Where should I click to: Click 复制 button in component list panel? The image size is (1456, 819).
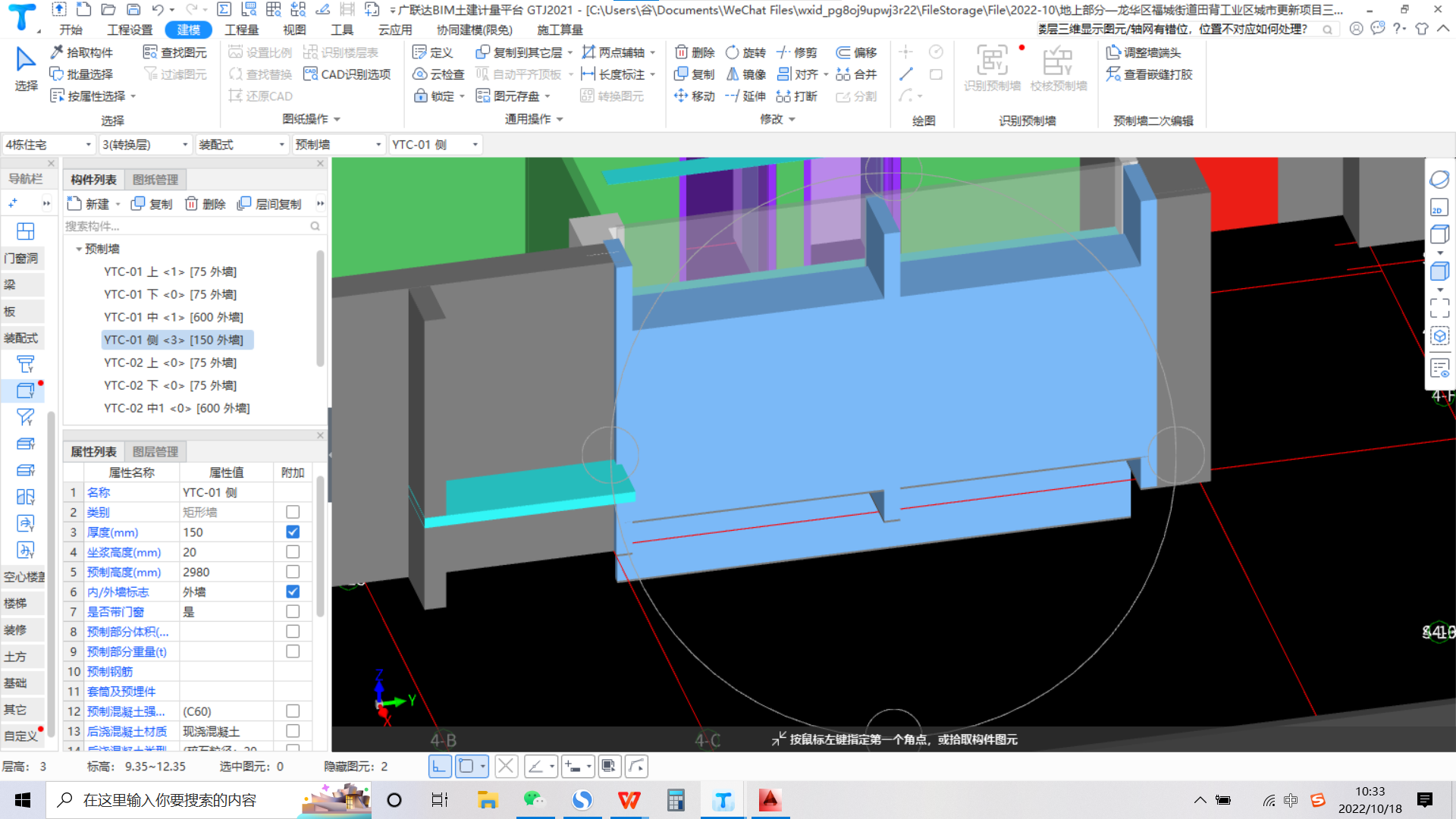(x=152, y=204)
